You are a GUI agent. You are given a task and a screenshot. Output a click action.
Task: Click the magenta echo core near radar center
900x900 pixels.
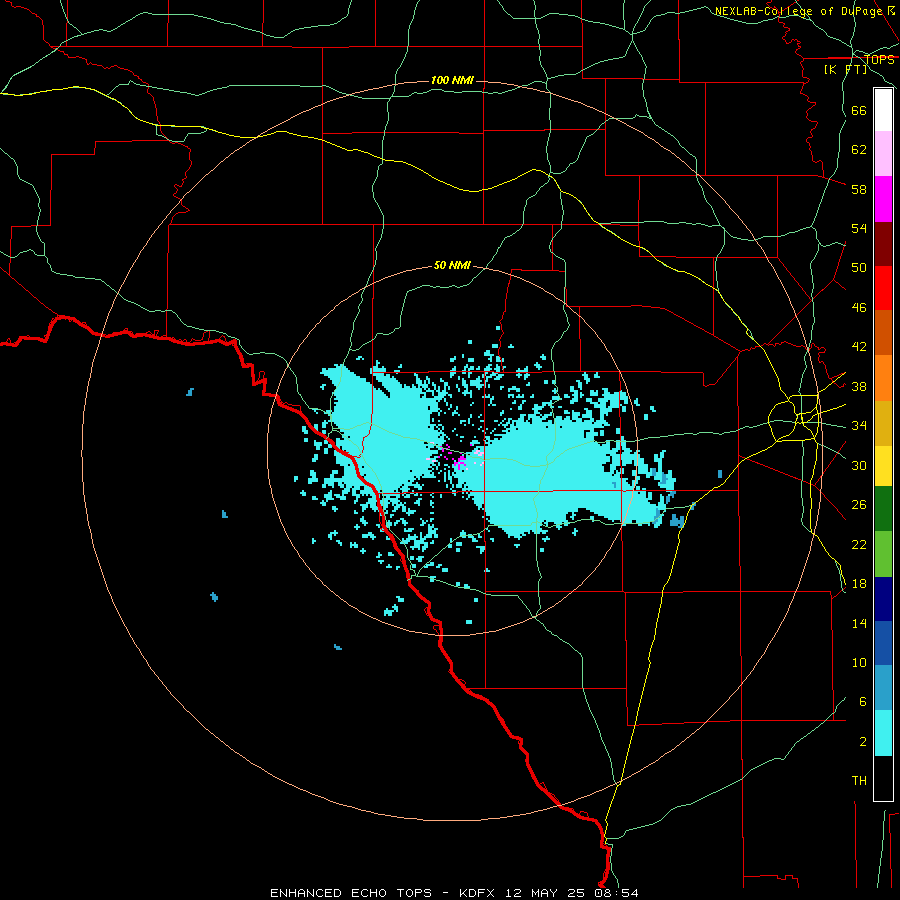[x=460, y=462]
